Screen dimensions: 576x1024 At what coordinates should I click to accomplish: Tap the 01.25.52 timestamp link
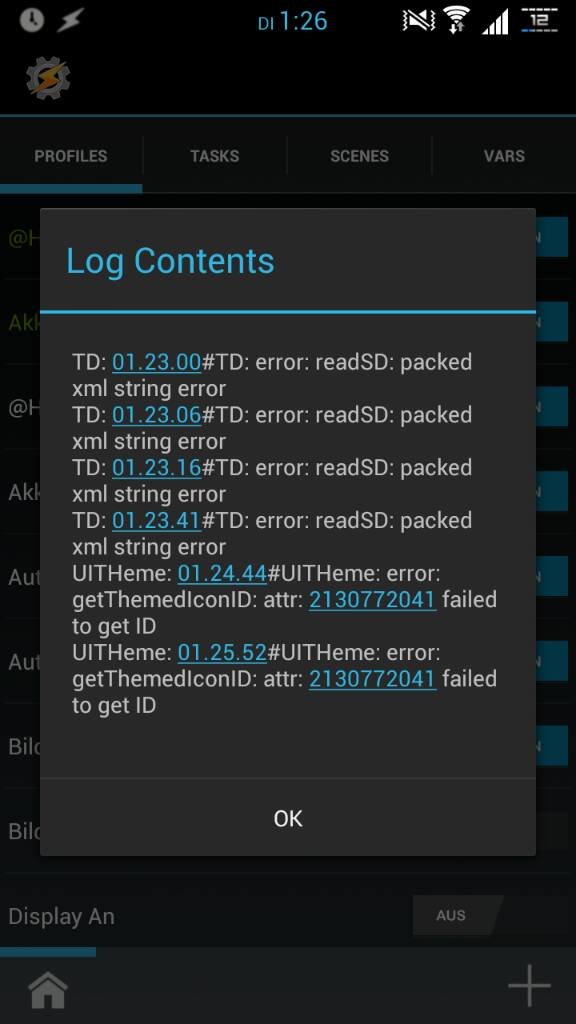click(x=222, y=652)
